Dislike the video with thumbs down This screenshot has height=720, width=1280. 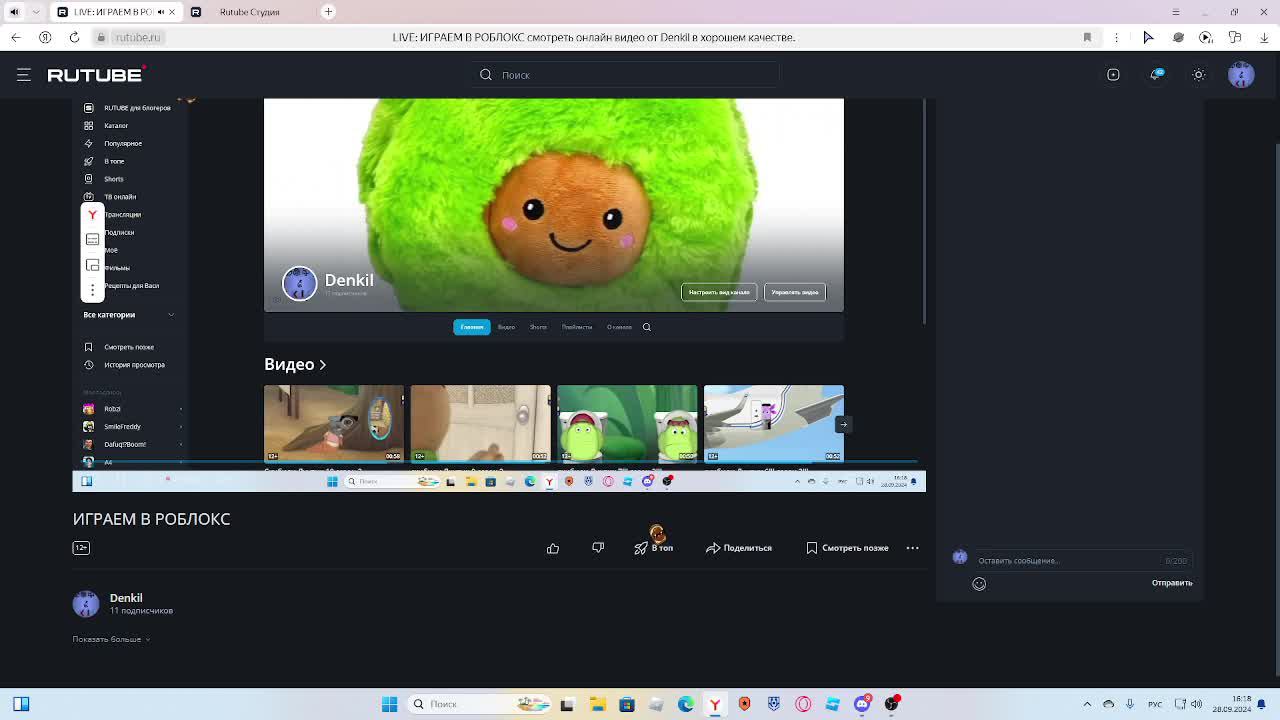tap(598, 548)
